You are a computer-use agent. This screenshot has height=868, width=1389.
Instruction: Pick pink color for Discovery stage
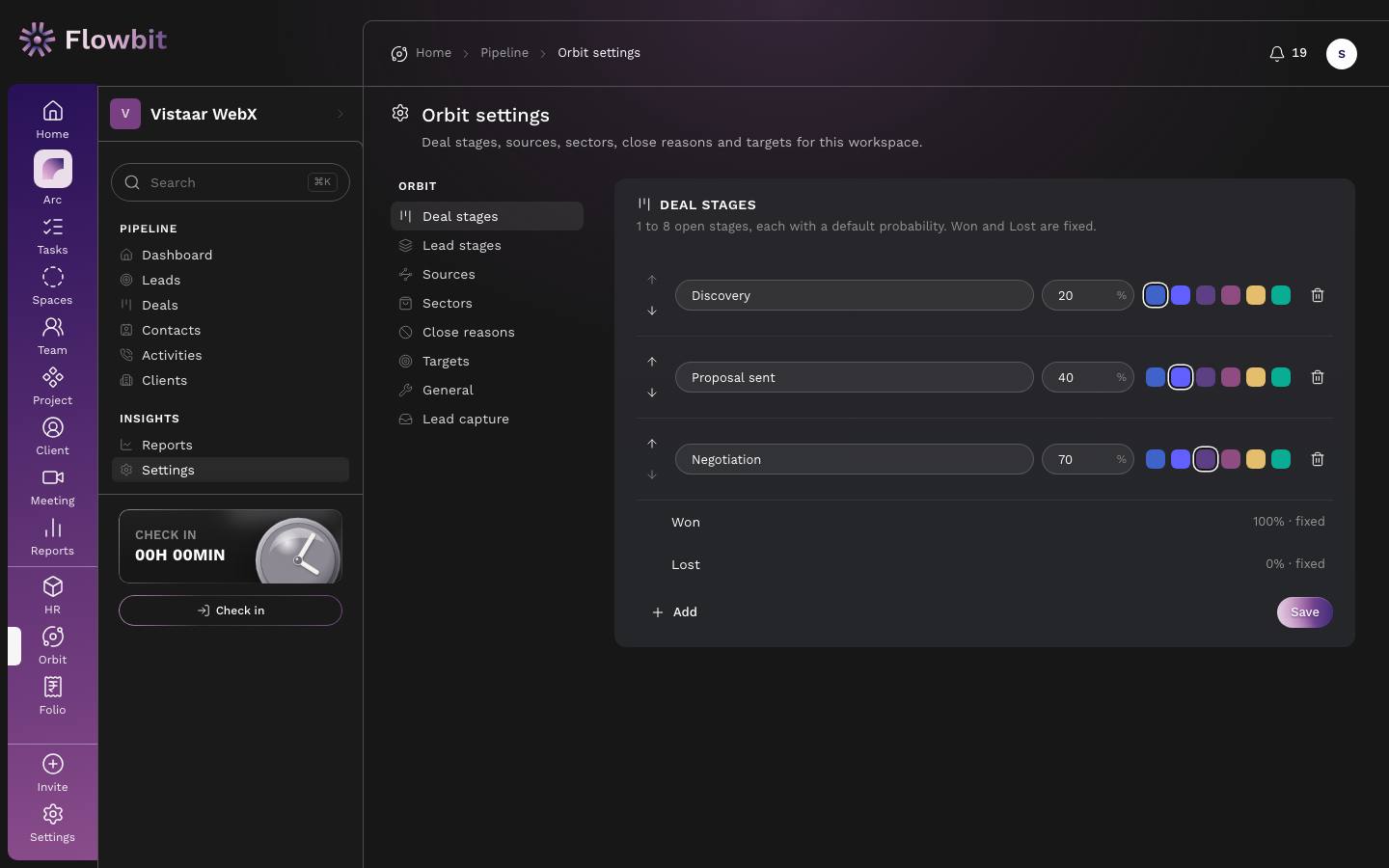(1231, 295)
